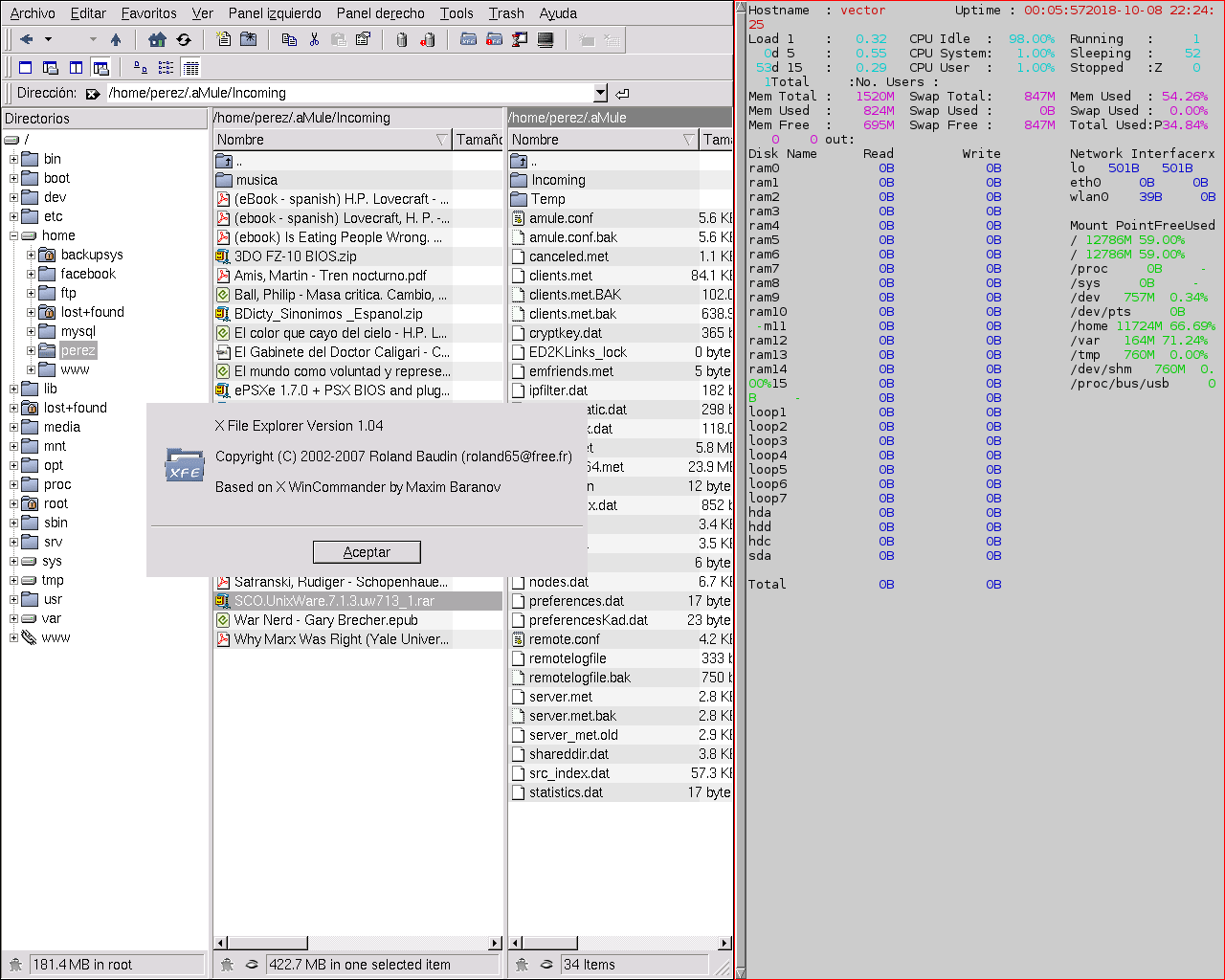Click the Directorios tree header
The image size is (1225, 980).
104,119
